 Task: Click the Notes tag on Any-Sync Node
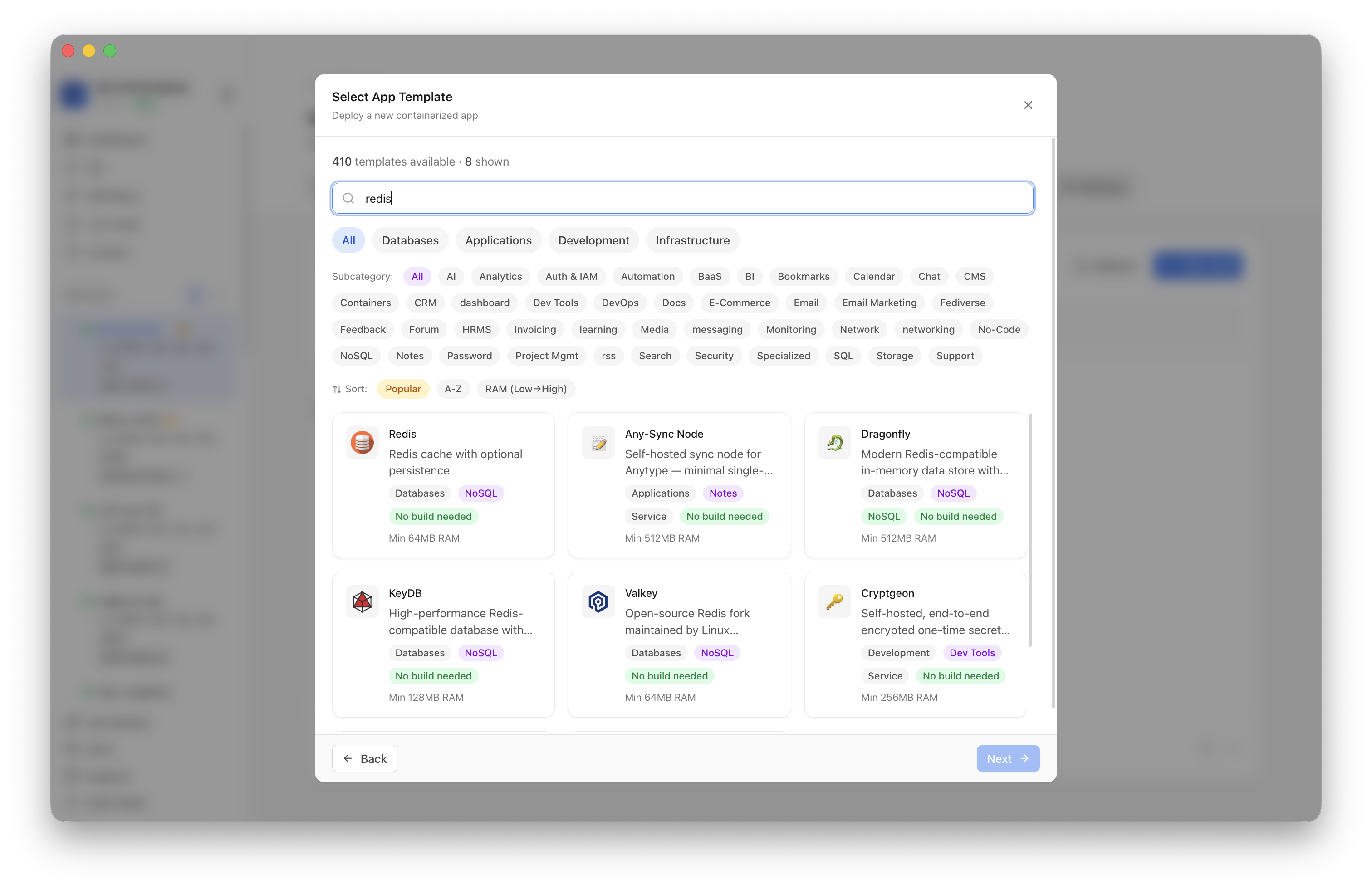click(x=723, y=493)
